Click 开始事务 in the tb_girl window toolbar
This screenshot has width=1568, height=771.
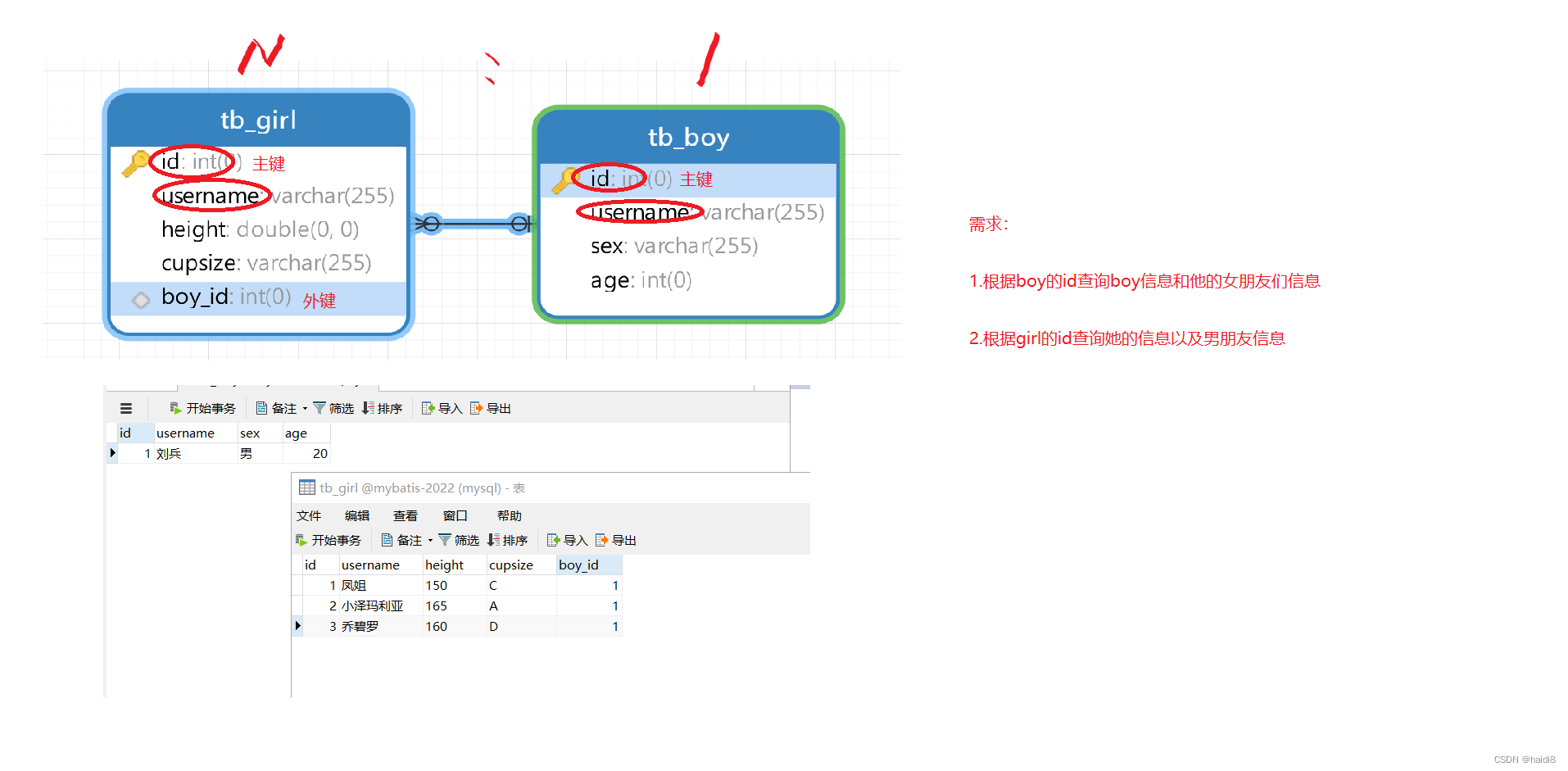pyautogui.click(x=328, y=540)
